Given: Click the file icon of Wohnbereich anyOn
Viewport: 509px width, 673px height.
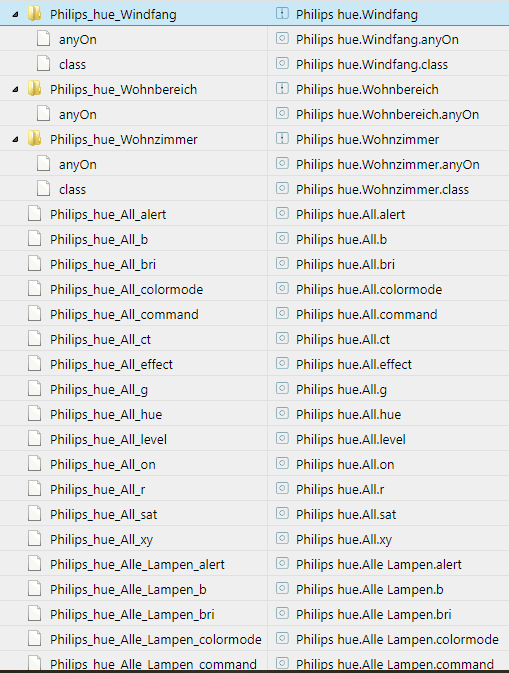Looking at the screenshot, I should (43, 114).
